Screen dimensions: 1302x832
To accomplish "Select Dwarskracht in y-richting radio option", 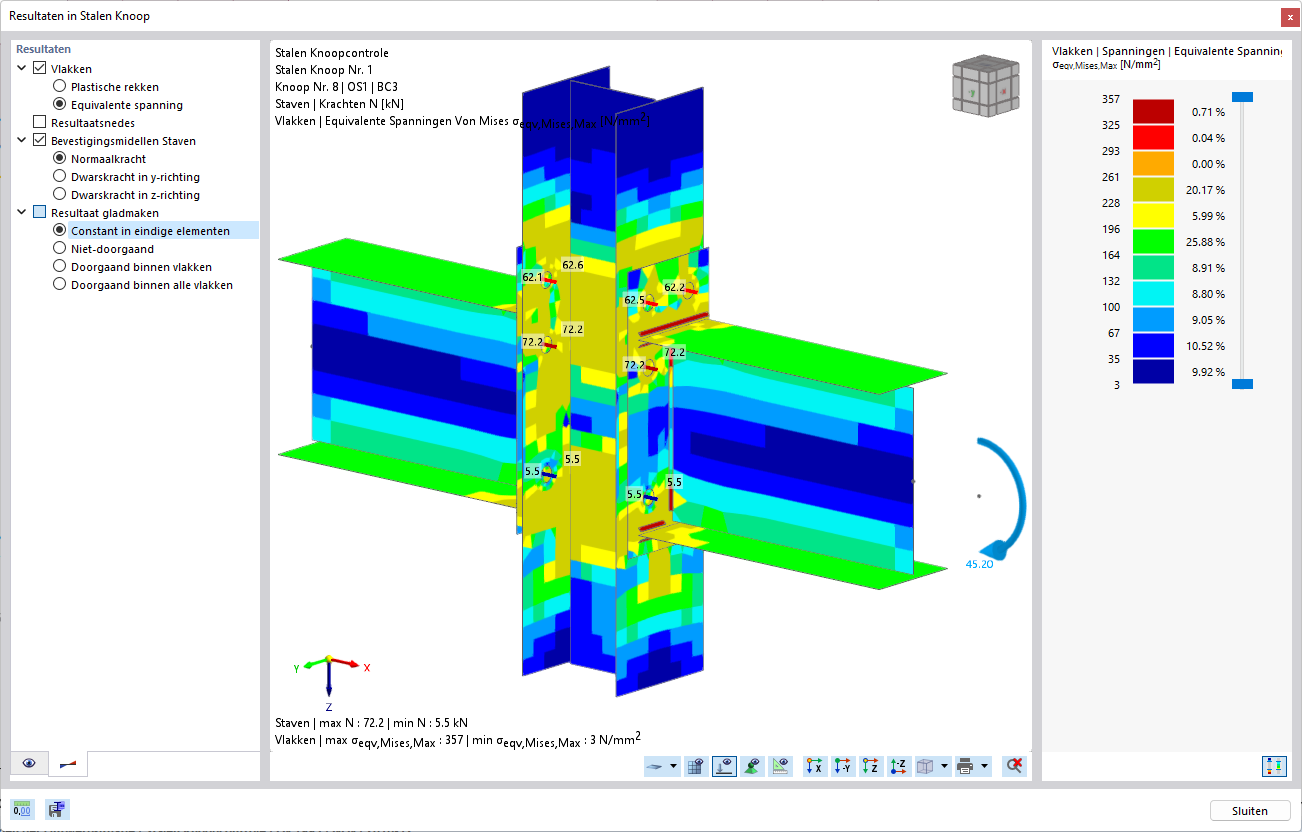I will [60, 177].
